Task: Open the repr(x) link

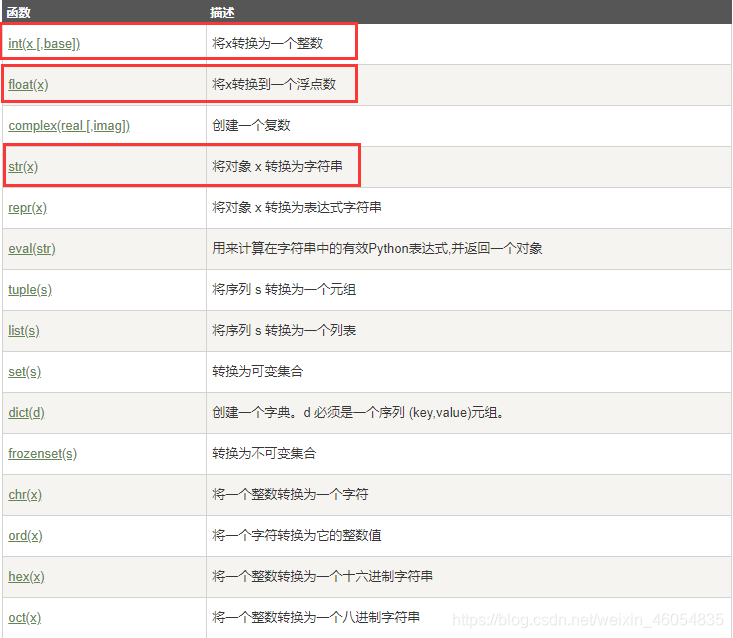Action: pyautogui.click(x=28, y=208)
